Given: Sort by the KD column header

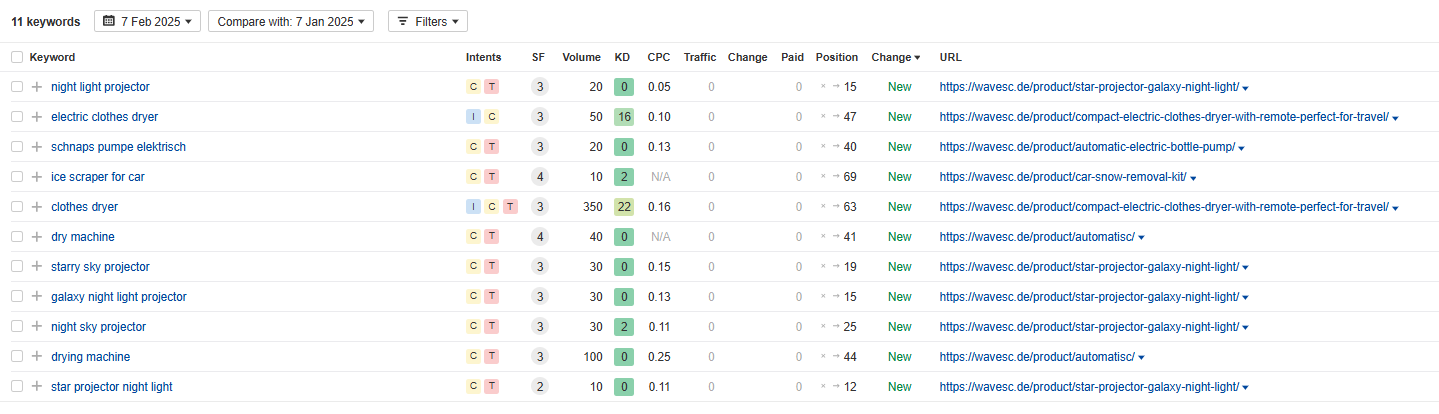Looking at the screenshot, I should click(x=623, y=57).
